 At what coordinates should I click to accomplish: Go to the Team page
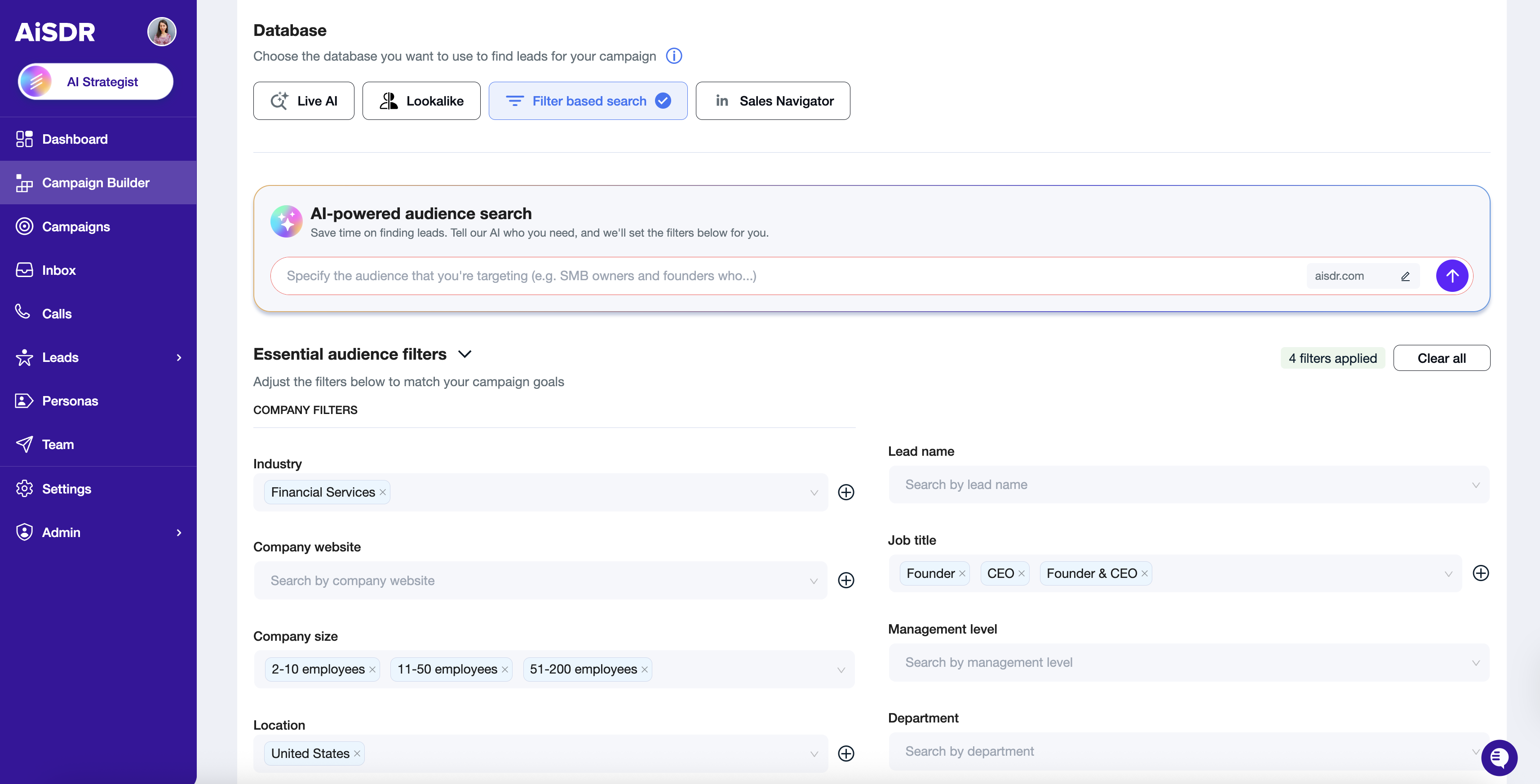click(x=98, y=444)
